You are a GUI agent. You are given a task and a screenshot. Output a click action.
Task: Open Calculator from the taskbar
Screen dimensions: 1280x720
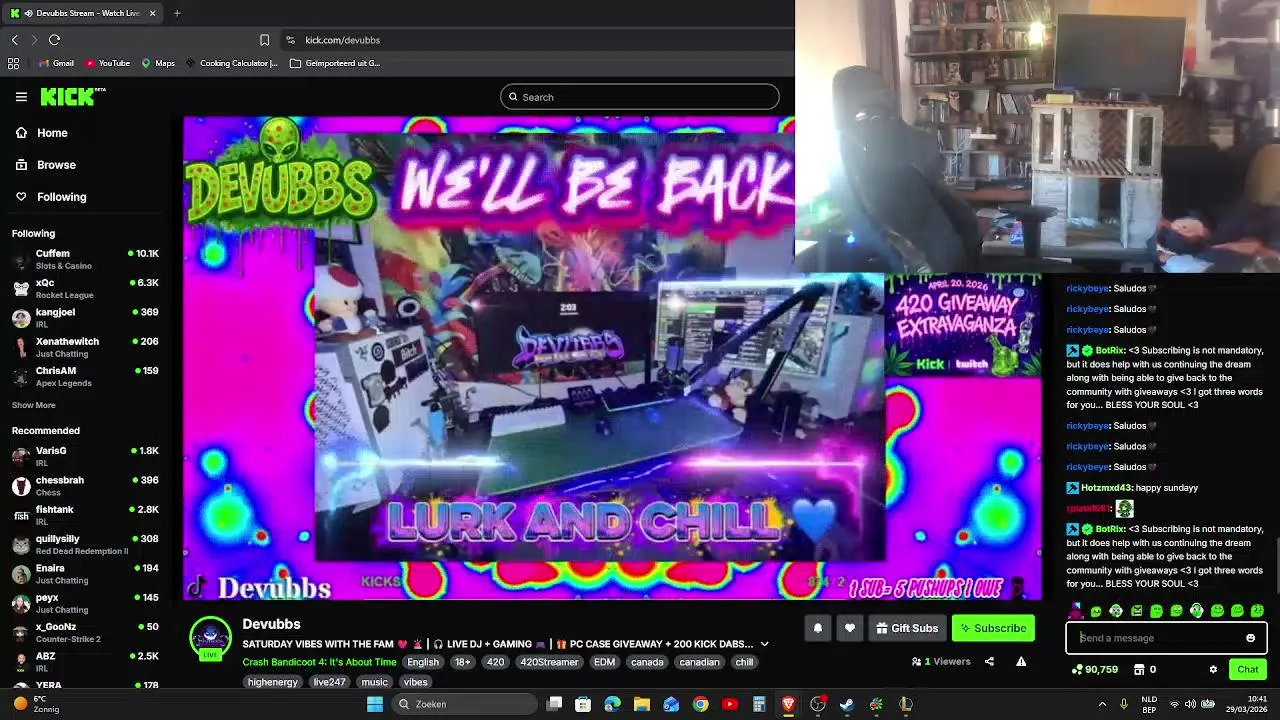click(x=759, y=704)
